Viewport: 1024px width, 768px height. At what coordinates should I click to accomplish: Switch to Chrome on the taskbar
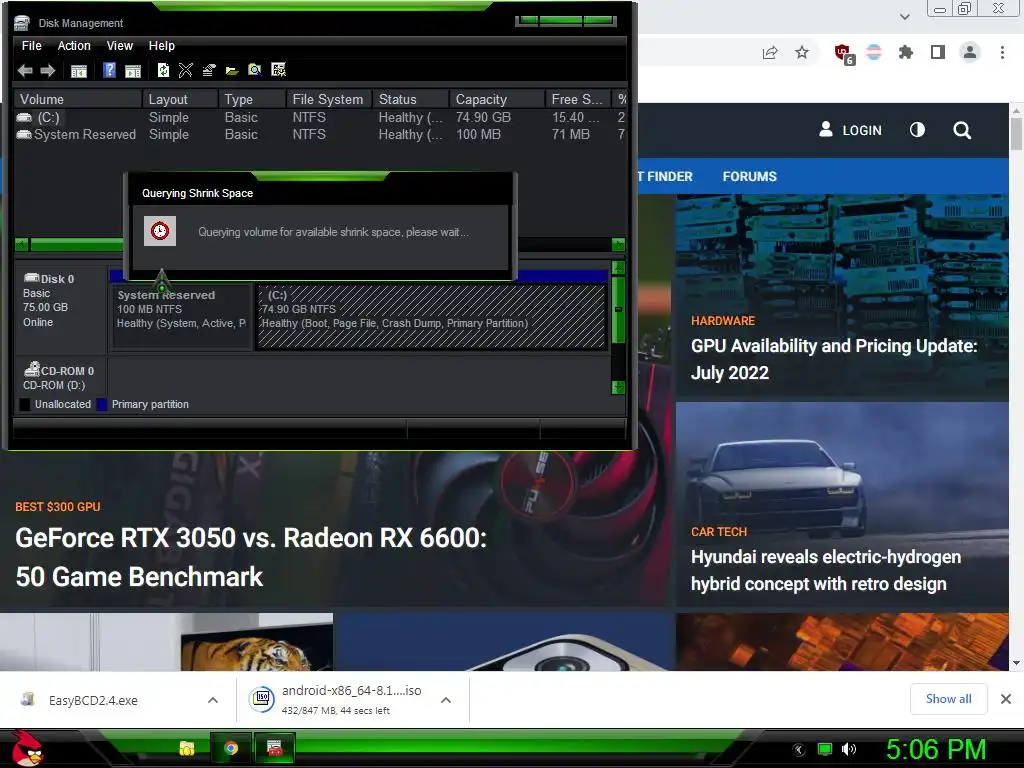pos(231,748)
